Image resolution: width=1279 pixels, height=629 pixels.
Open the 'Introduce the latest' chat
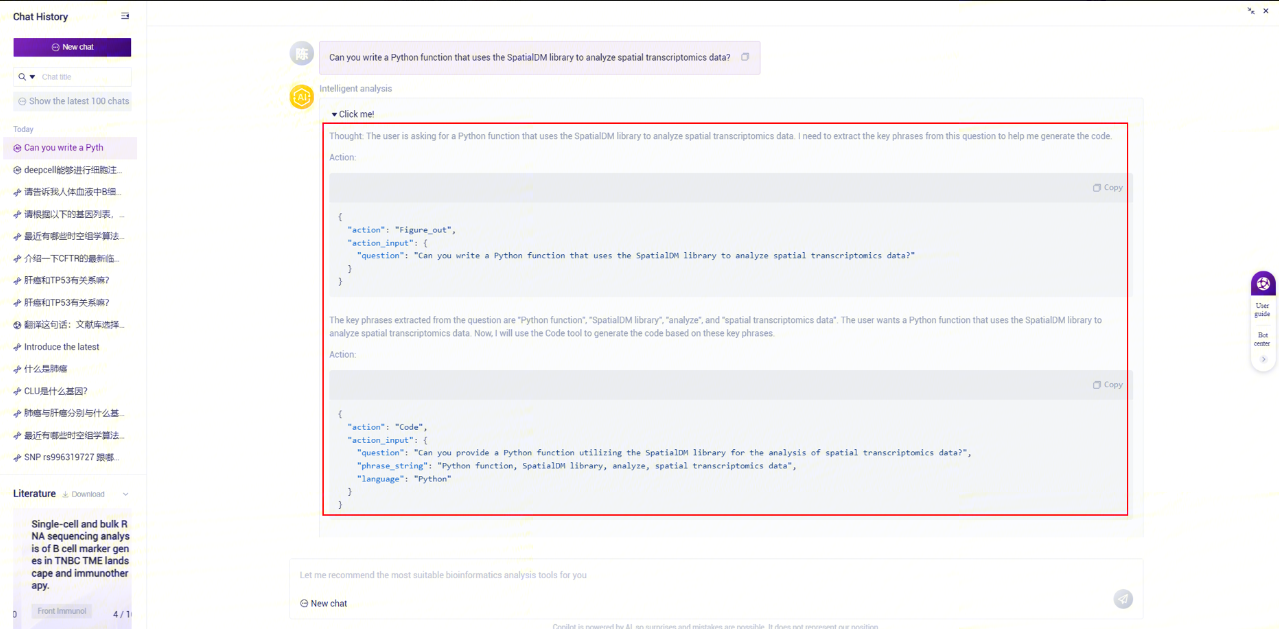point(62,347)
